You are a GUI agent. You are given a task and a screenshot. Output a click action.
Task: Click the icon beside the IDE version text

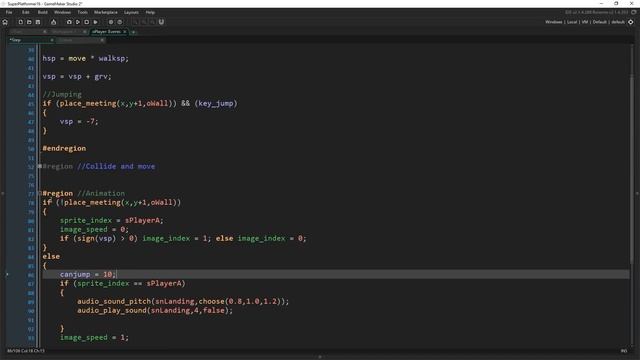pyautogui.click(x=633, y=12)
